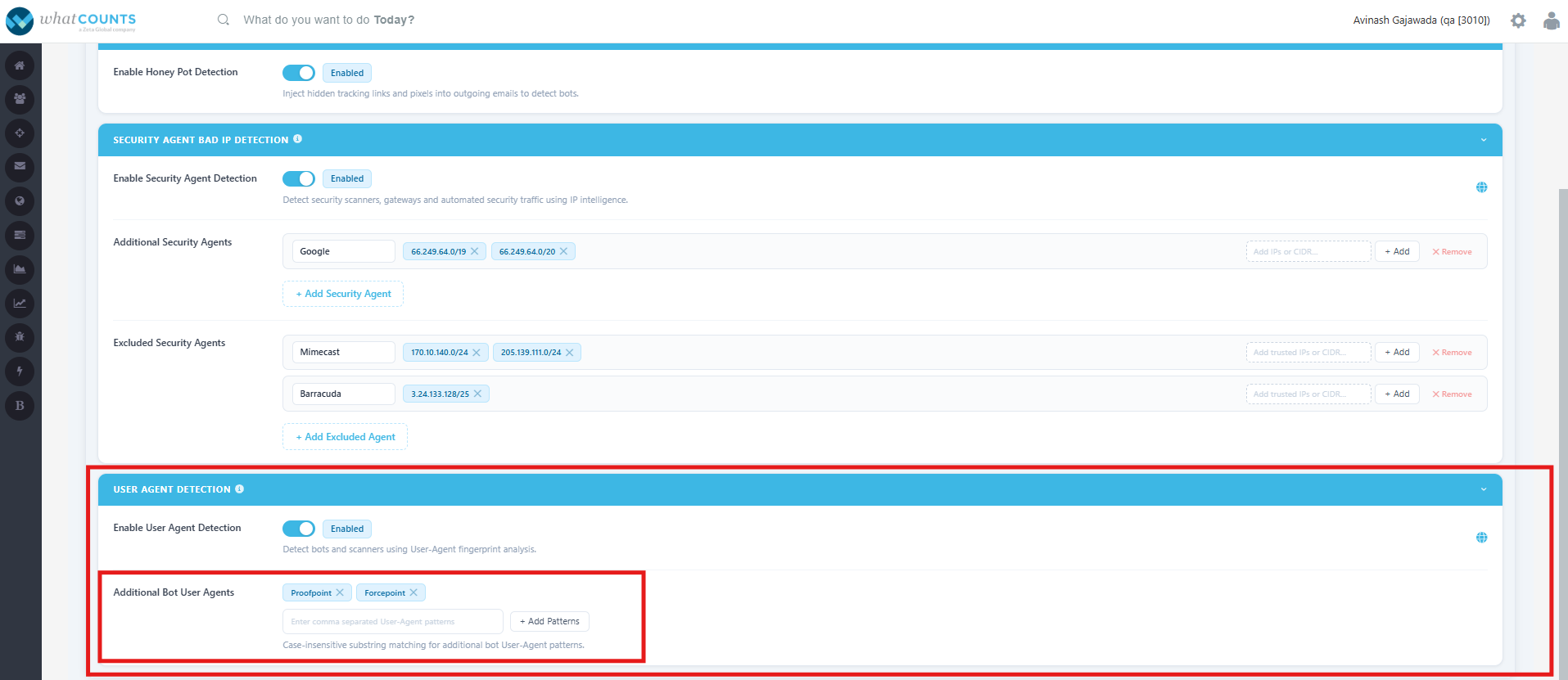Click the user profile avatar icon

tap(1551, 20)
